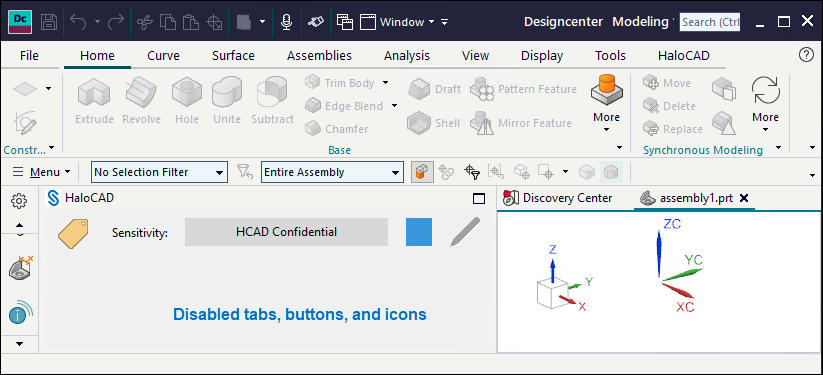Viewport: 823px width, 375px height.
Task: Switch to the HaloCAD ribbon tab
Action: click(x=684, y=56)
